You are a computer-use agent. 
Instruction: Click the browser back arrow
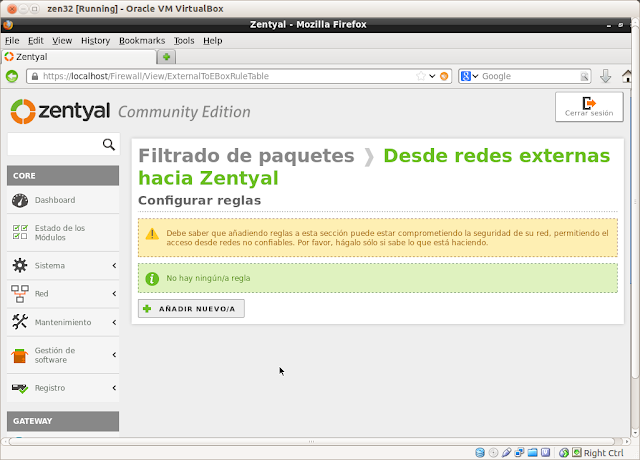pyautogui.click(x=12, y=76)
